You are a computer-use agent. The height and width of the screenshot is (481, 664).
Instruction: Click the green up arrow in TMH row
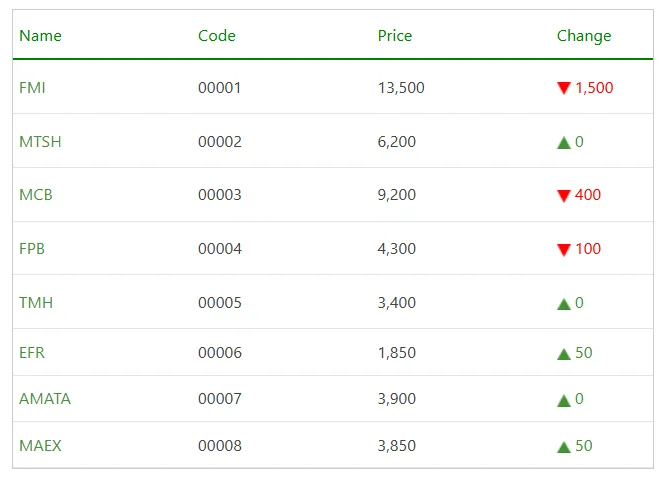564,304
